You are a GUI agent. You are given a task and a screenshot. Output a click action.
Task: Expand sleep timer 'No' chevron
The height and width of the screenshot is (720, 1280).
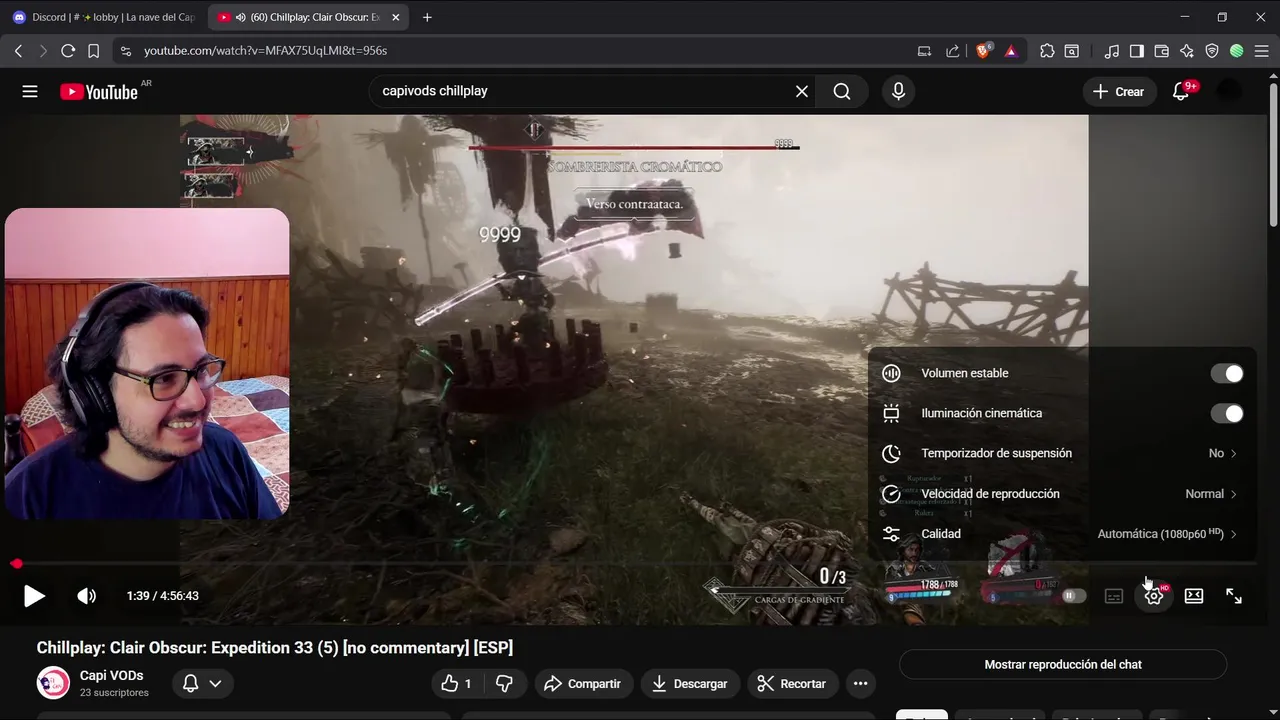tap(1234, 453)
